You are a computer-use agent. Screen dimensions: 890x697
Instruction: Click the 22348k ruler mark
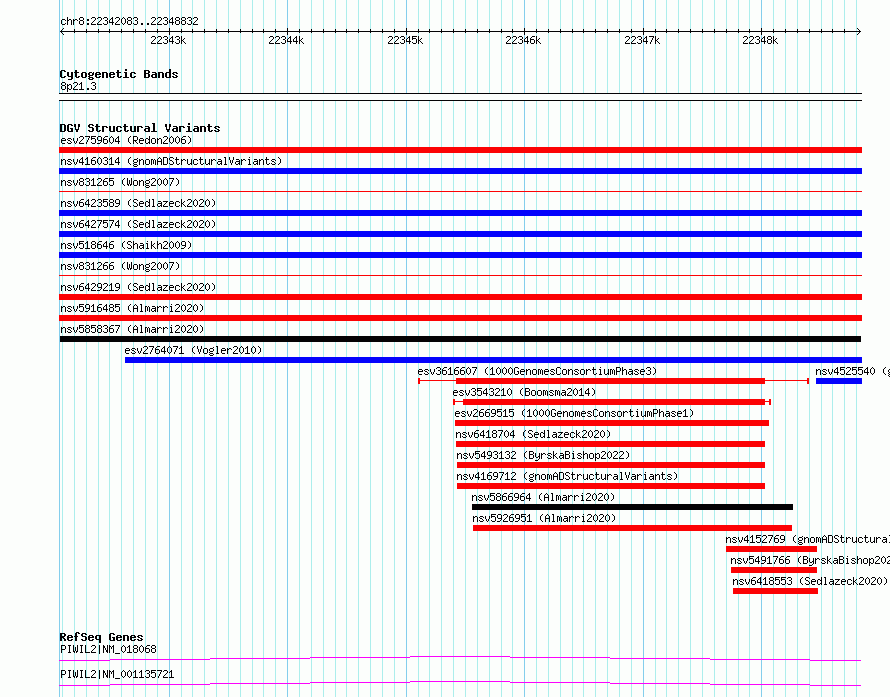[x=760, y=40]
